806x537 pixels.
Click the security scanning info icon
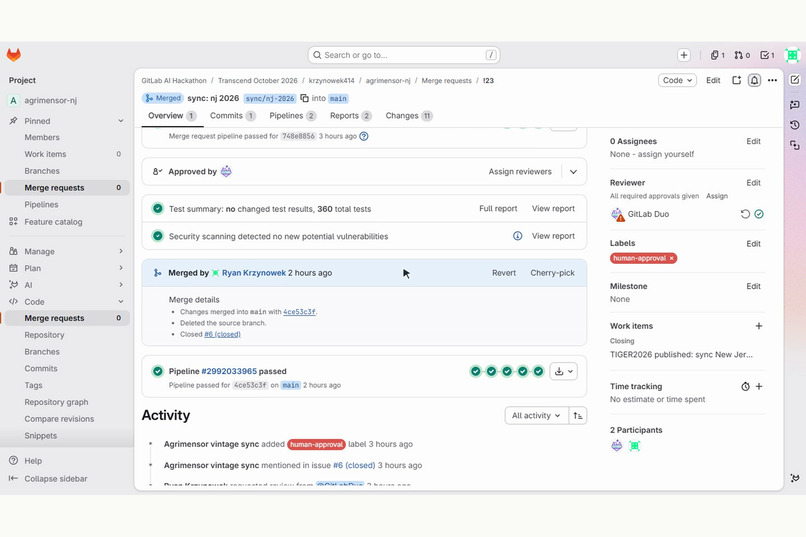518,236
